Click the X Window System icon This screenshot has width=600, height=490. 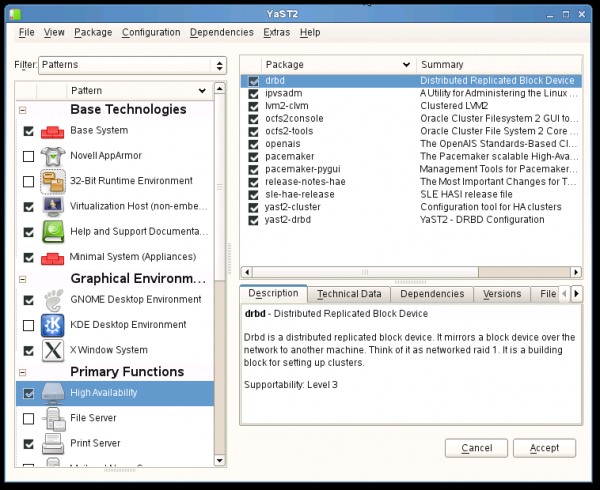[x=53, y=351]
